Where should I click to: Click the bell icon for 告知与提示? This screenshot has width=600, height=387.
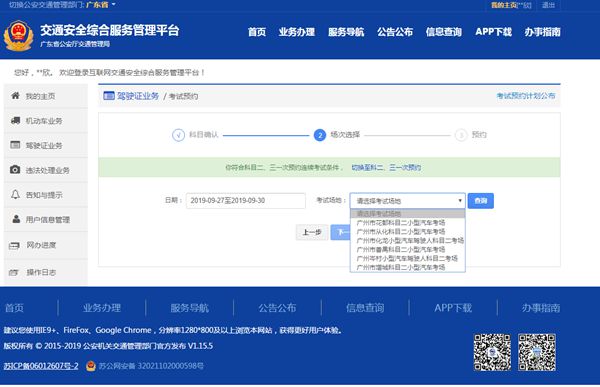[15, 194]
